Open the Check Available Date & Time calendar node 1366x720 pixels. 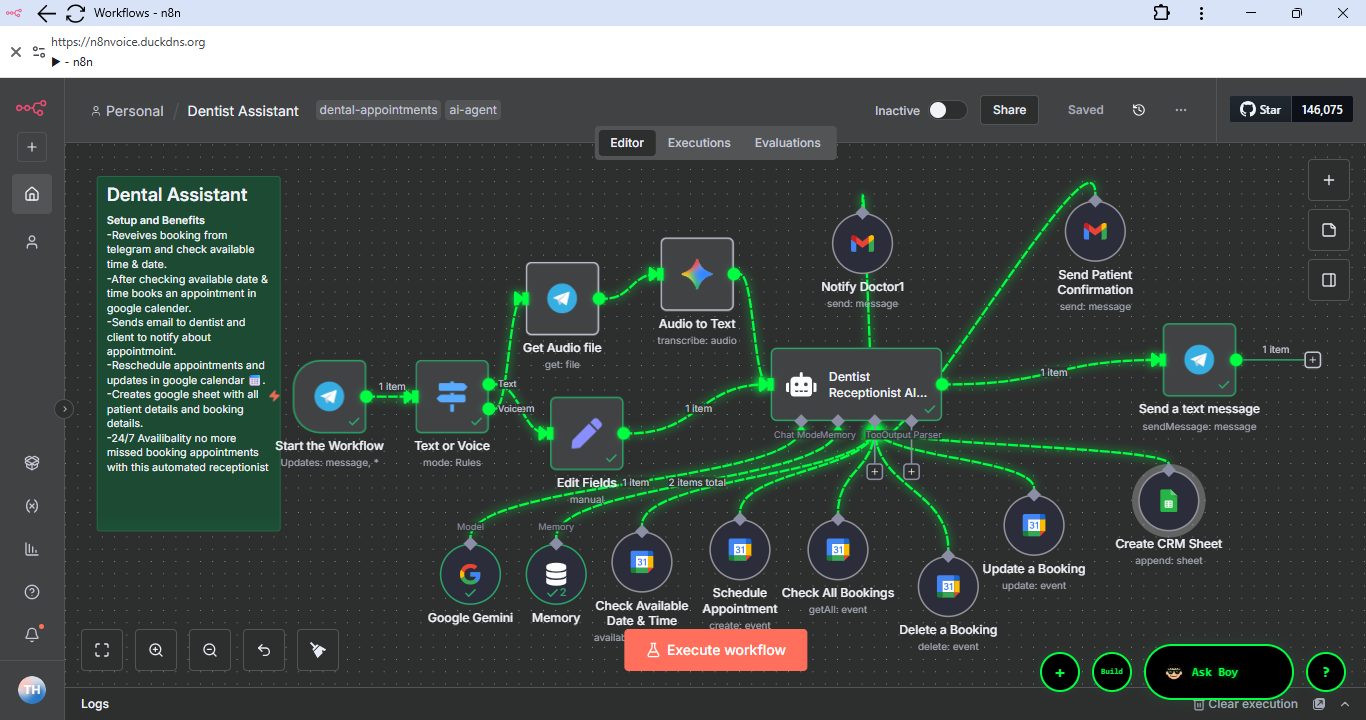642,562
